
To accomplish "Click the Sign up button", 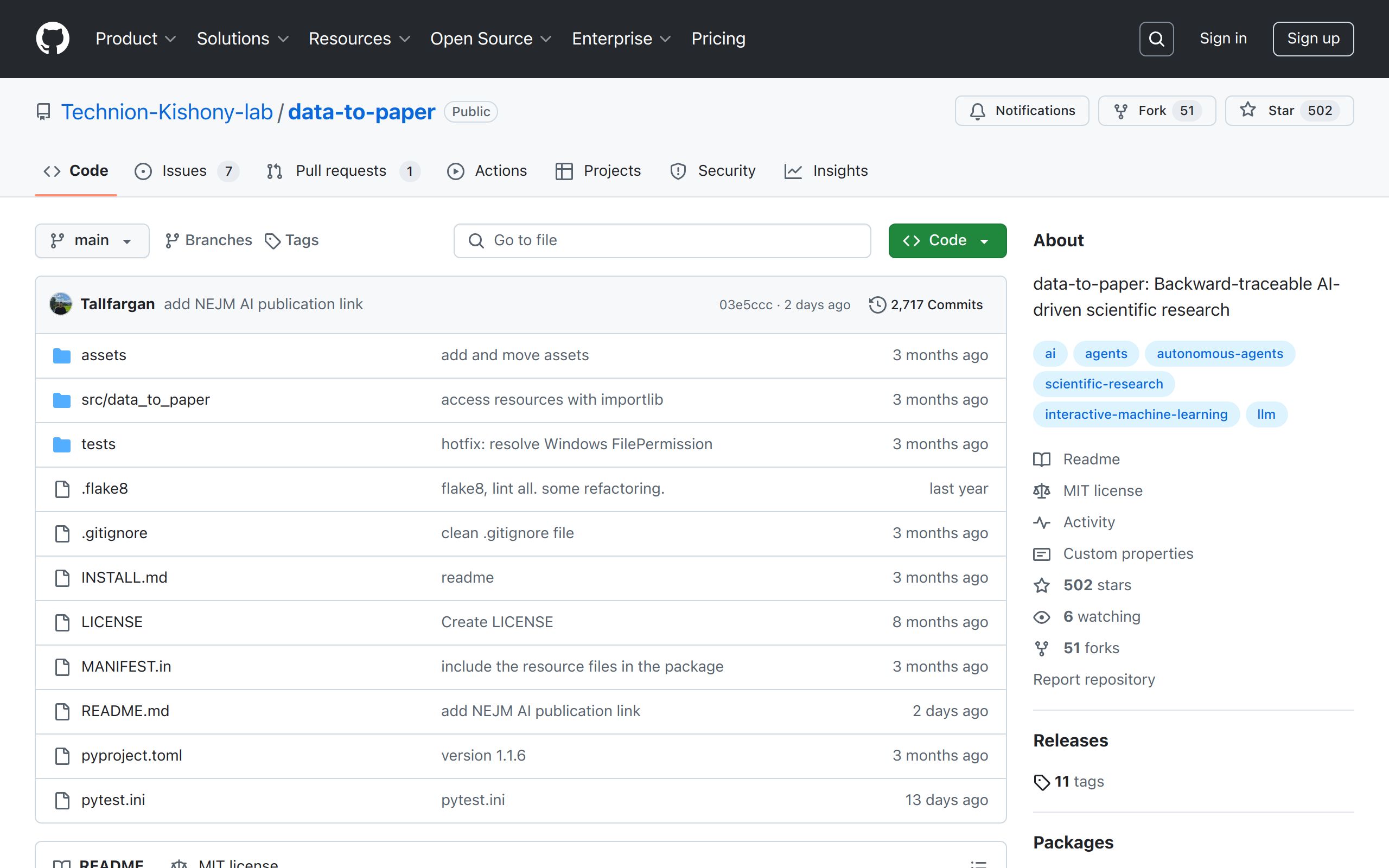I will point(1312,39).
